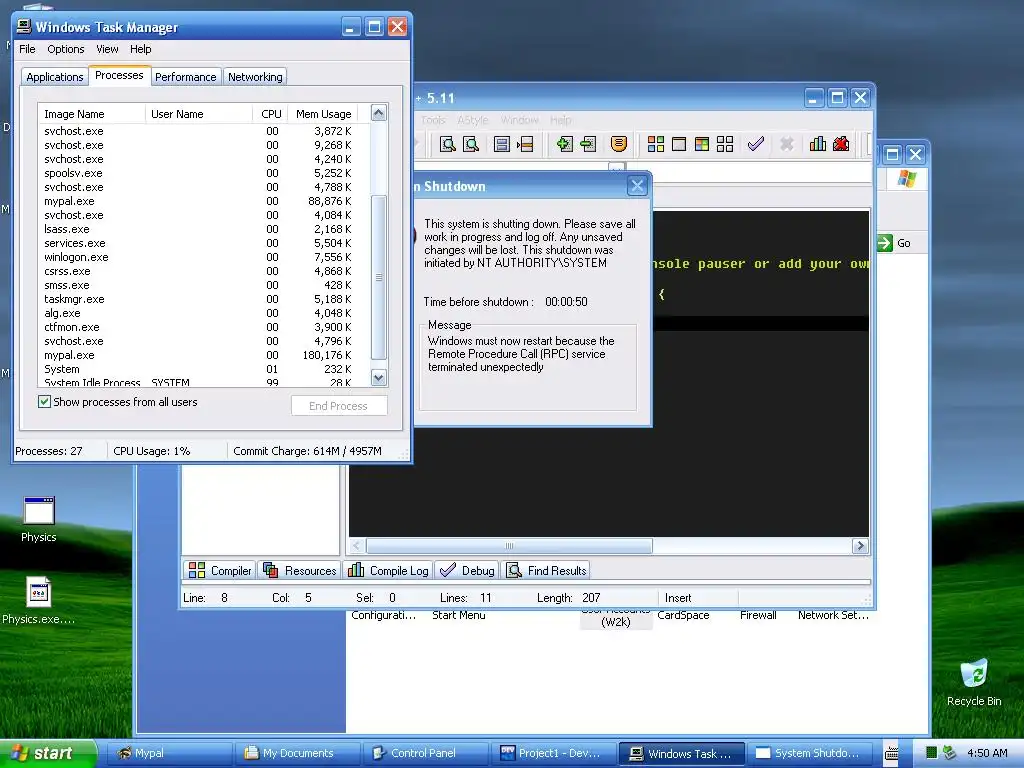Click the Start button
The height and width of the screenshot is (768, 1024).
(x=48, y=753)
